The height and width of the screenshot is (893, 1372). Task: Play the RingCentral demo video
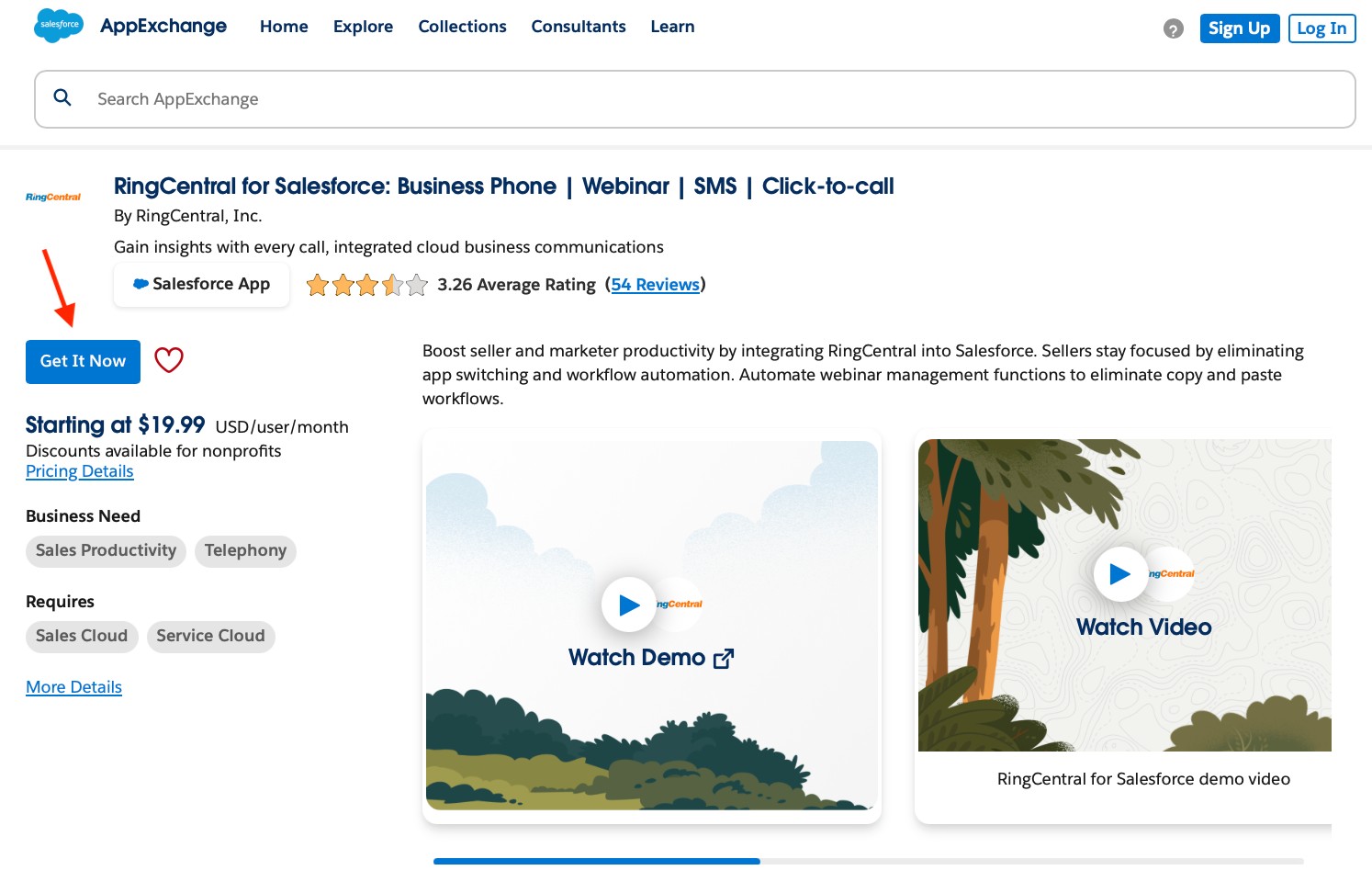pos(1120,573)
